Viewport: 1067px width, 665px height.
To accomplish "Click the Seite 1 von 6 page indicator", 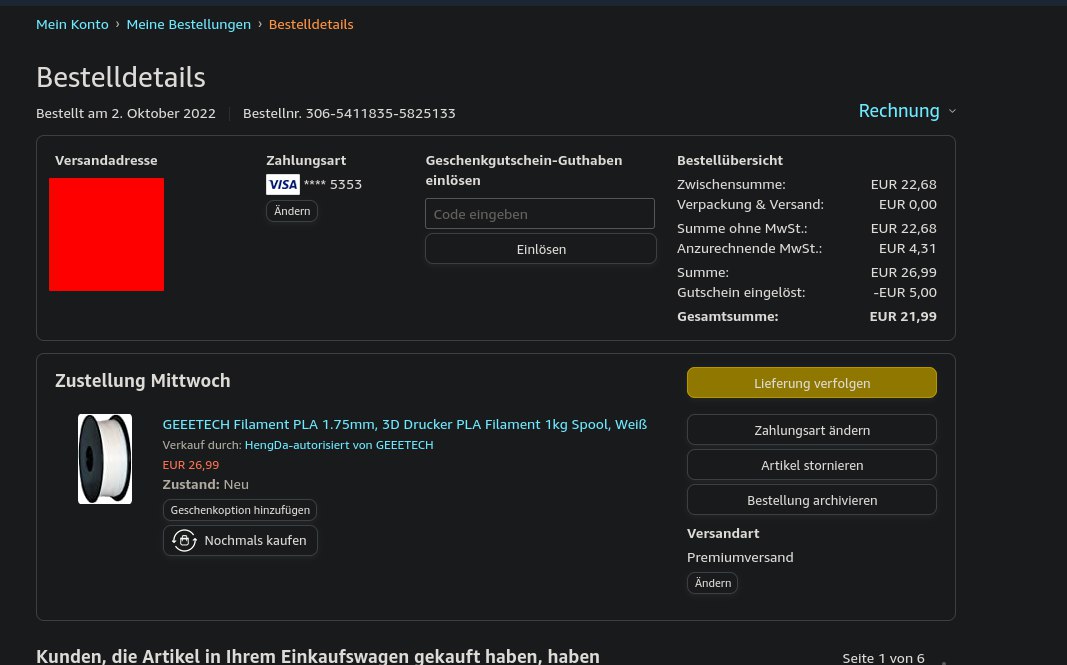I will (883, 658).
